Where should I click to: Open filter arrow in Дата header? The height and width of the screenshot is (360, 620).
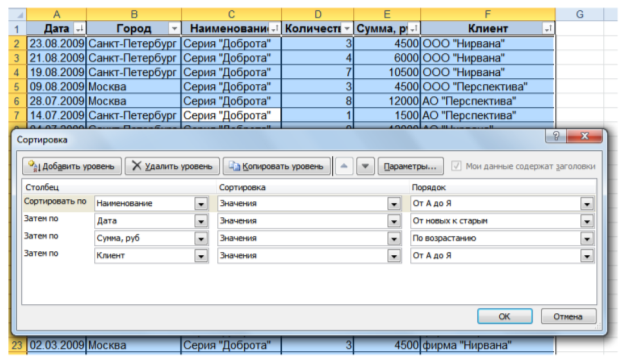pyautogui.click(x=79, y=28)
